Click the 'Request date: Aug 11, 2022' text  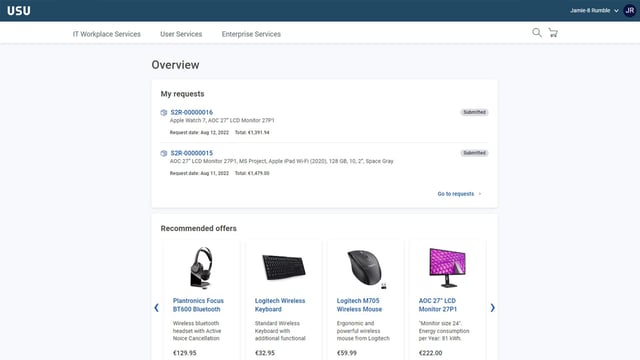pyautogui.click(x=199, y=173)
